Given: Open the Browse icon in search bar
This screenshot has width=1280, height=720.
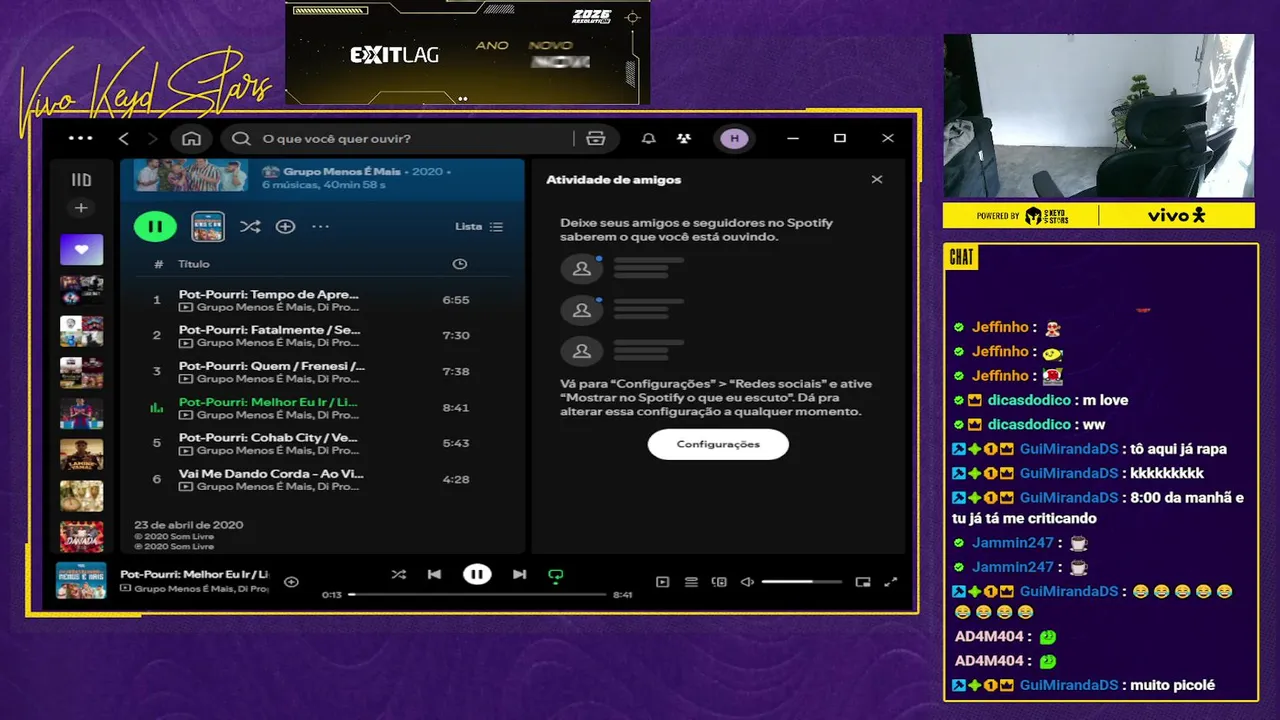Looking at the screenshot, I should [x=596, y=138].
